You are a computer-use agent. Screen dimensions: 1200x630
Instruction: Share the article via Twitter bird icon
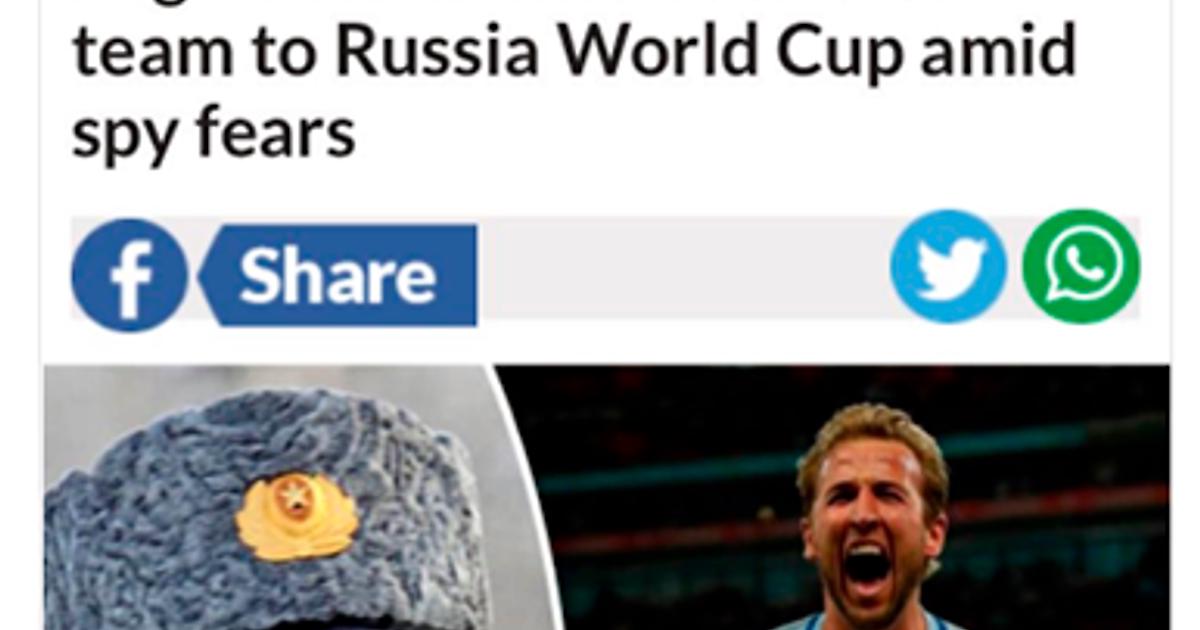[948, 266]
